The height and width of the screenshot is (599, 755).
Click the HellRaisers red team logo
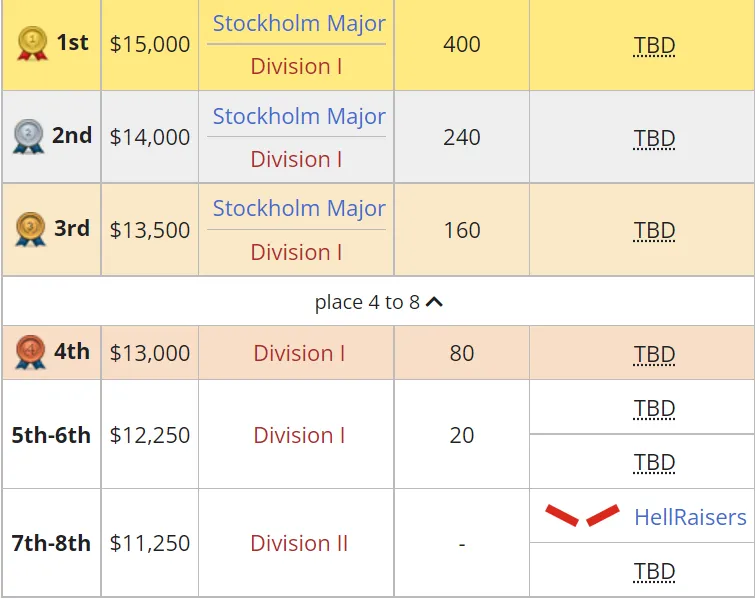pyautogui.click(x=582, y=515)
